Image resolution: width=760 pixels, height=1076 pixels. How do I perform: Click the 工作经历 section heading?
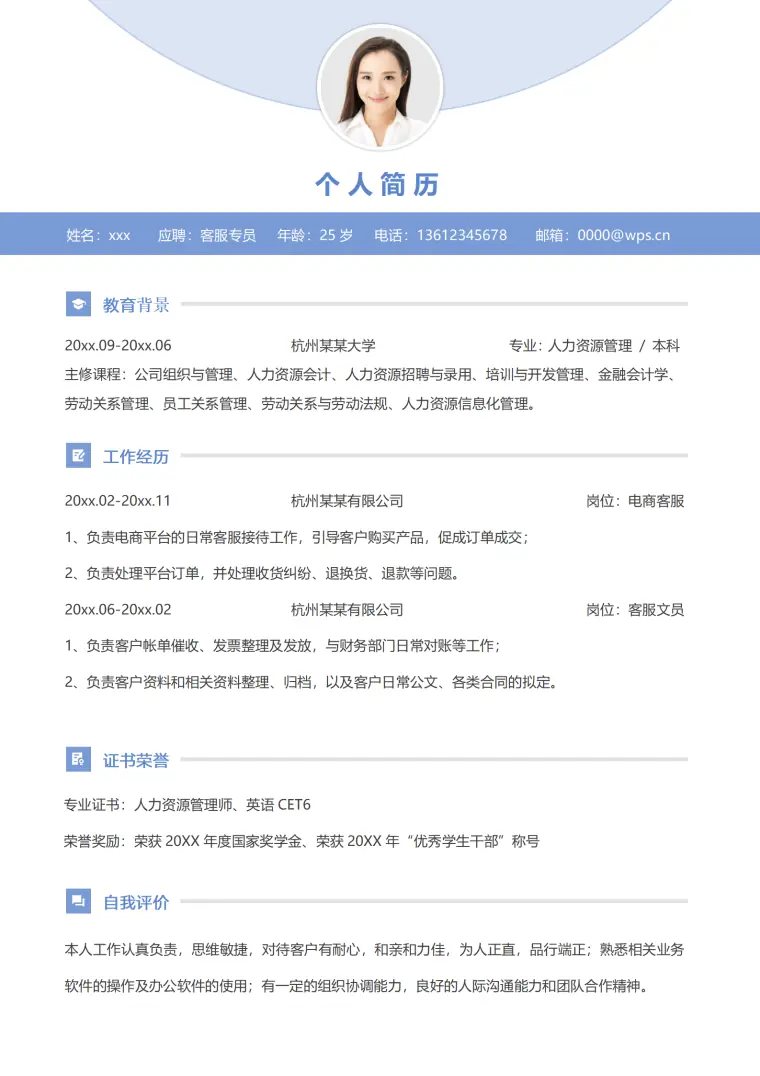coord(136,456)
